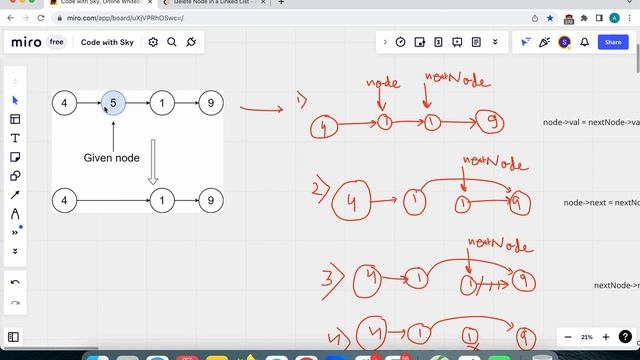
Task: Click the Undo arrow
Action: click(15, 282)
